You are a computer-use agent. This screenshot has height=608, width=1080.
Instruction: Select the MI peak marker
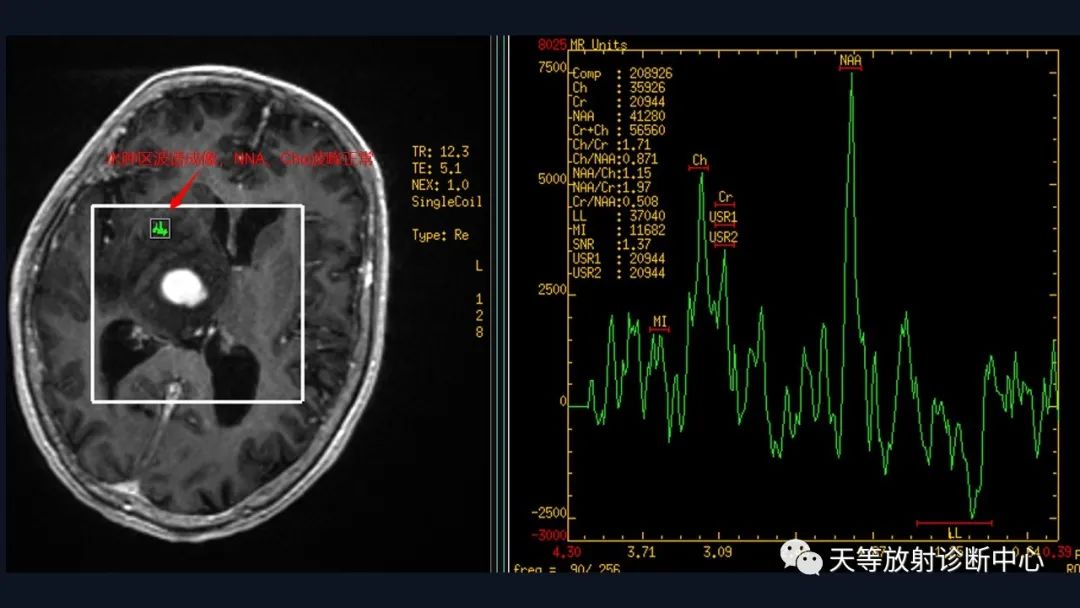click(659, 323)
